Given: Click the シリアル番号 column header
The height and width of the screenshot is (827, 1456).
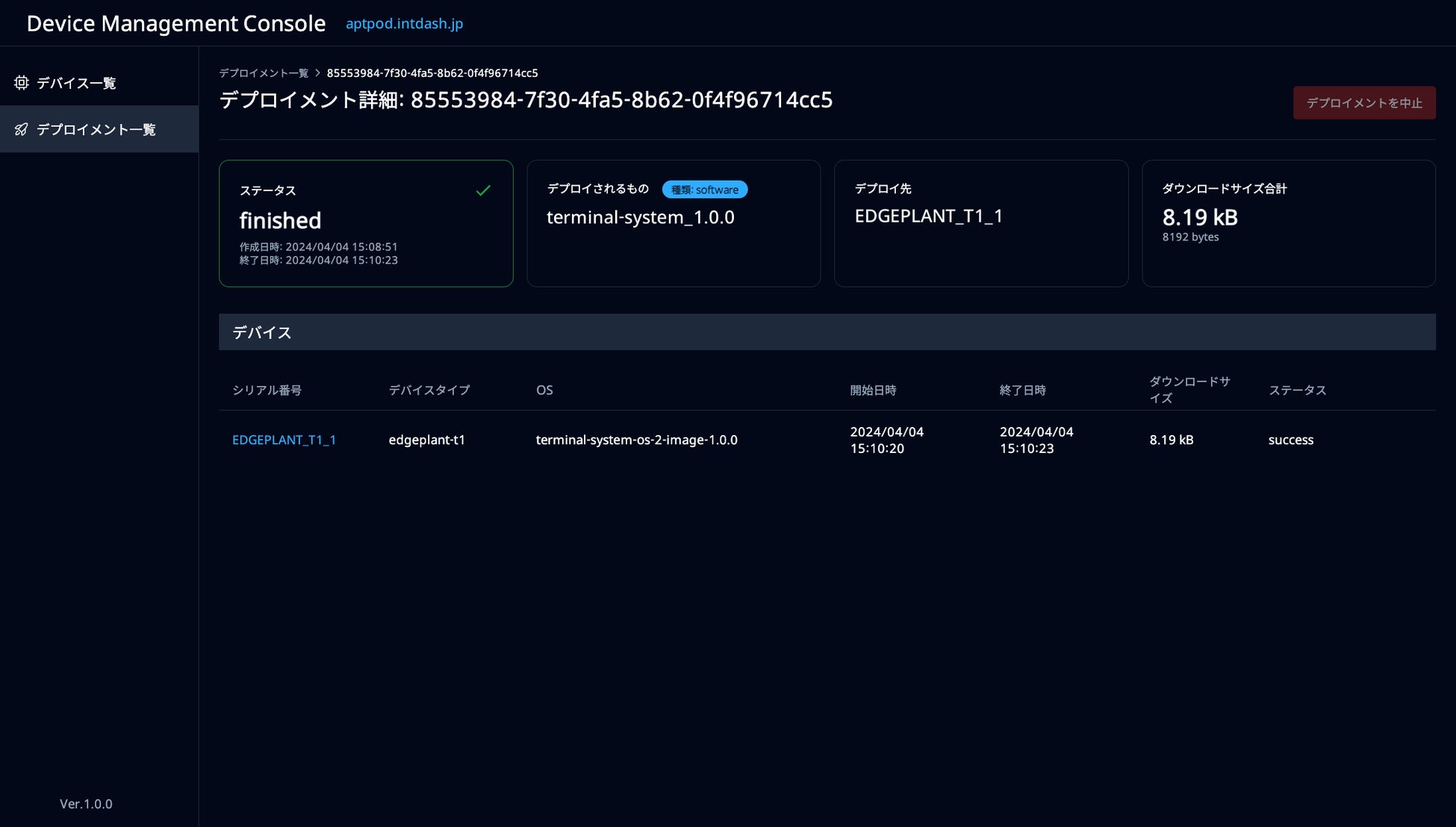Looking at the screenshot, I should point(267,390).
